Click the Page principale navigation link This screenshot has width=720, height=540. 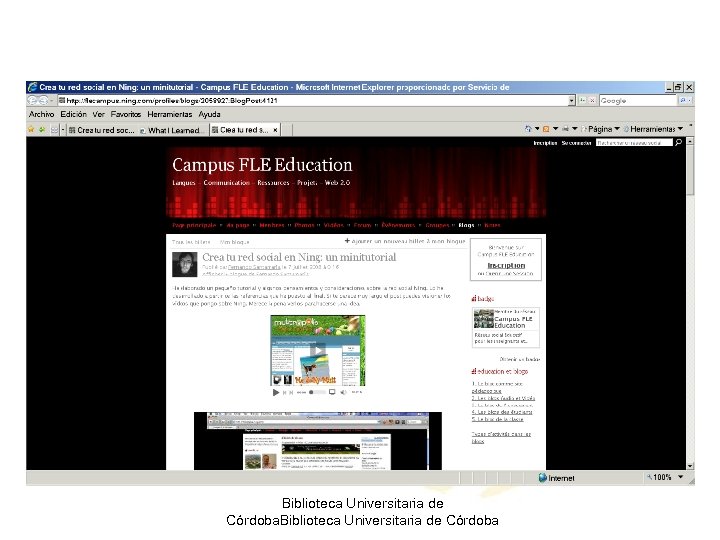(194, 225)
